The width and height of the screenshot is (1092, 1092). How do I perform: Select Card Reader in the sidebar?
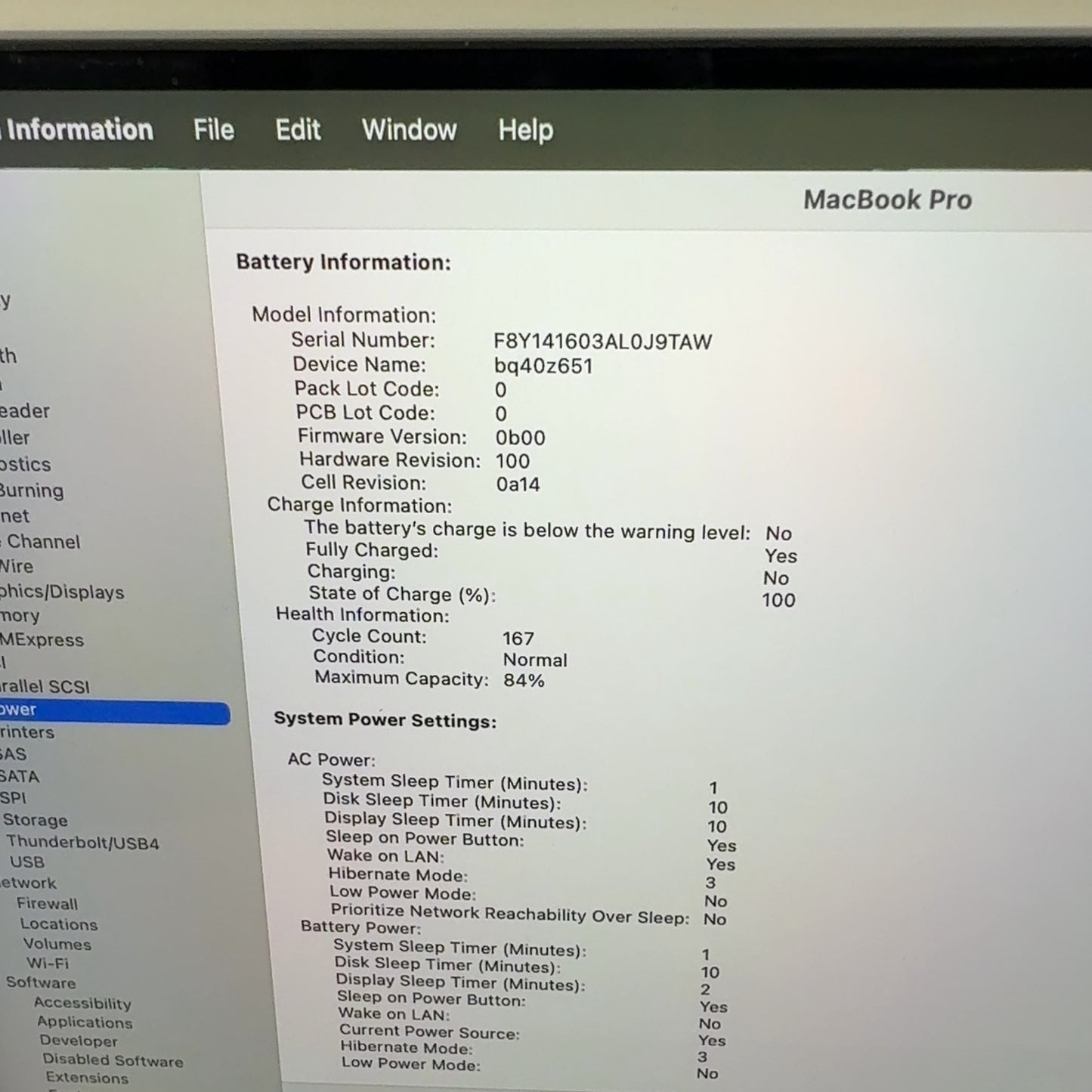pos(25,411)
